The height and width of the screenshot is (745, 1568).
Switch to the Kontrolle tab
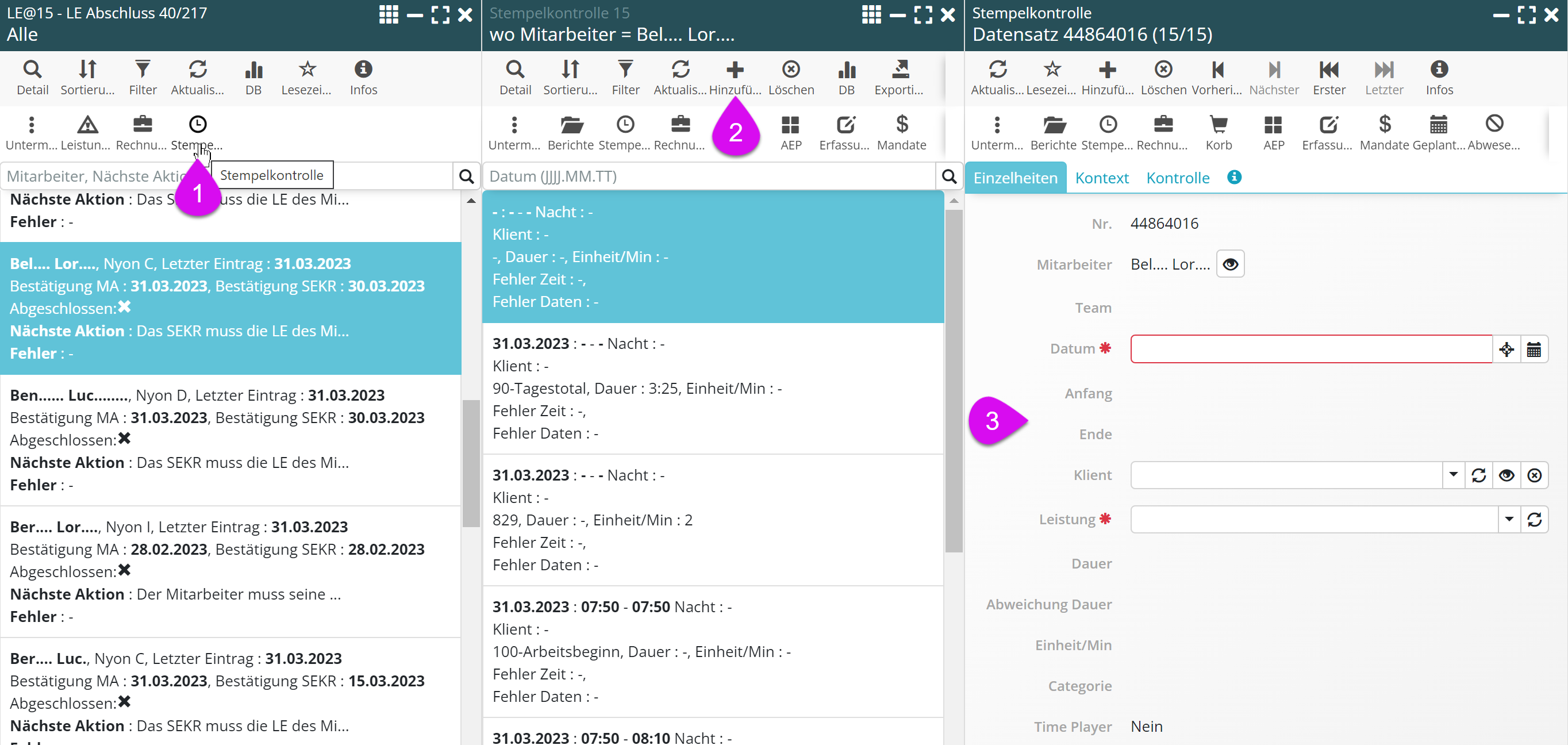(1177, 178)
